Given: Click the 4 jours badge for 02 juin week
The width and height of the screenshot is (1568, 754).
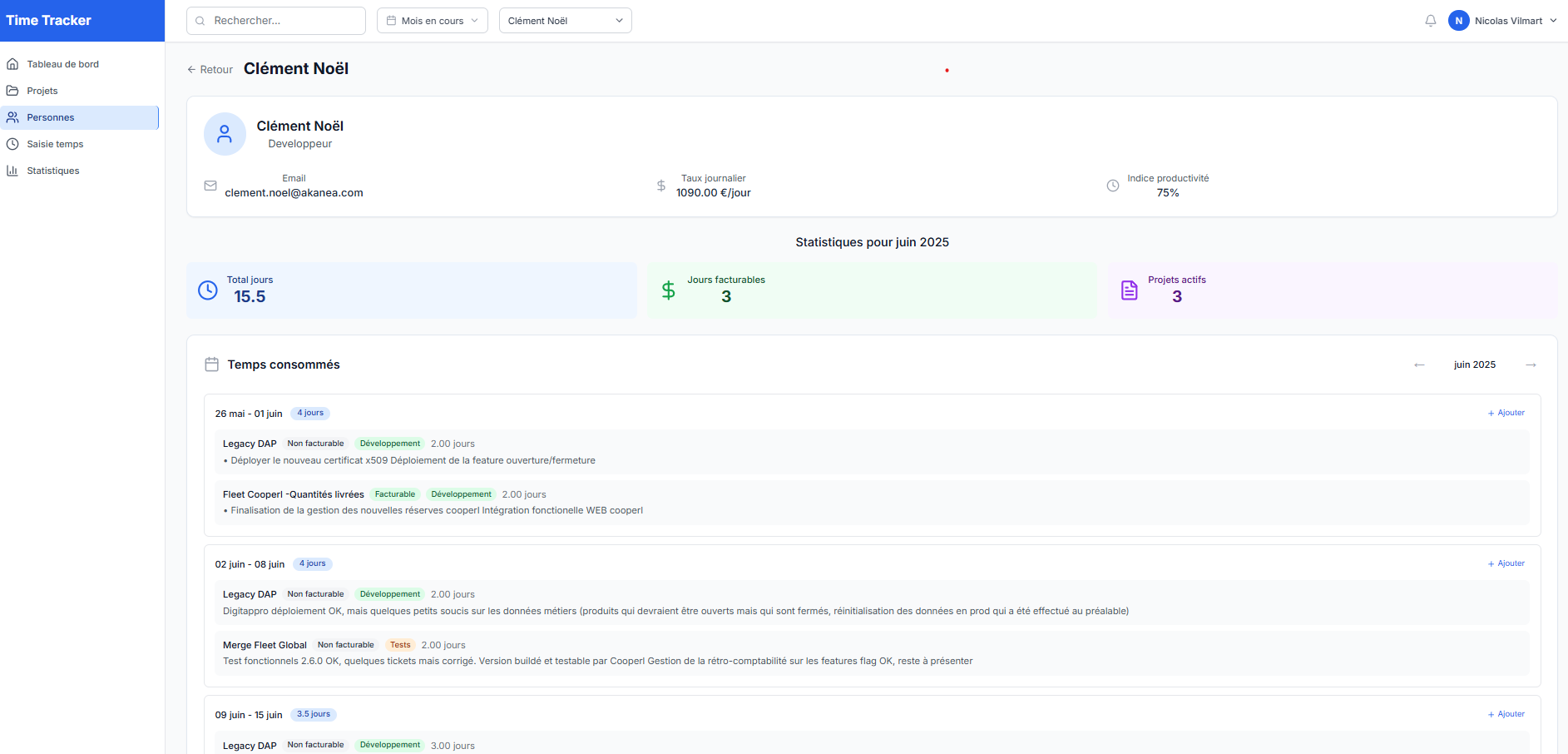Looking at the screenshot, I should 313,563.
